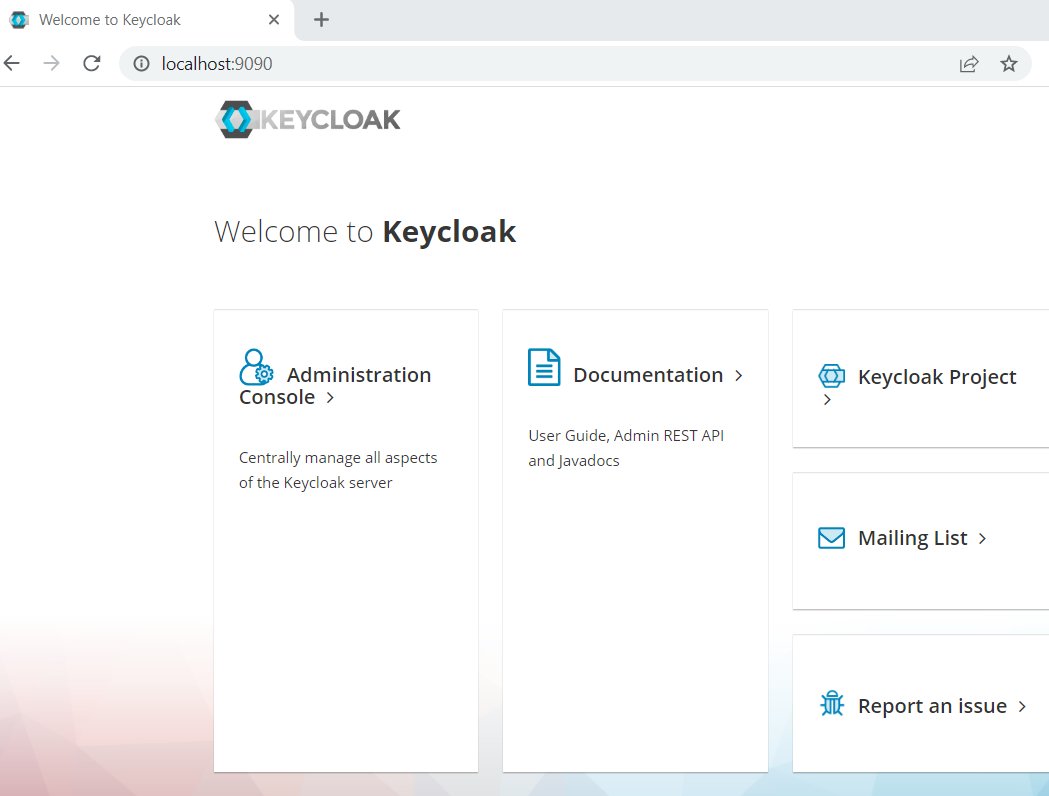1049x796 pixels.
Task: Click the browser share icon
Action: click(968, 63)
